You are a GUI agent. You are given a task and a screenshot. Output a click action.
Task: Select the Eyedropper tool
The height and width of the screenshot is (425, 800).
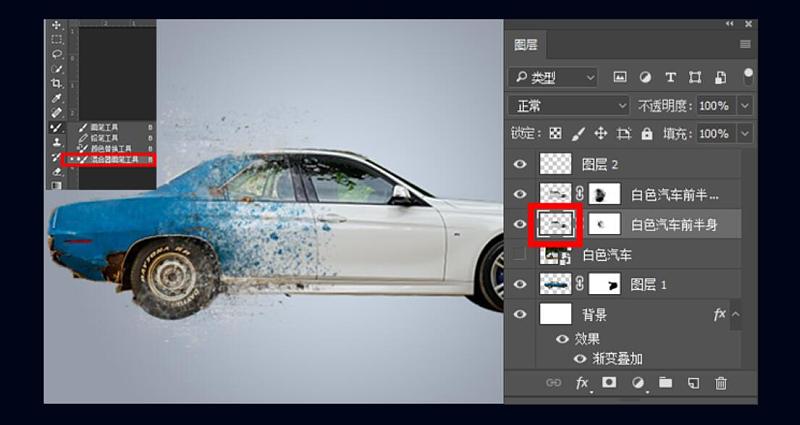tap(57, 98)
